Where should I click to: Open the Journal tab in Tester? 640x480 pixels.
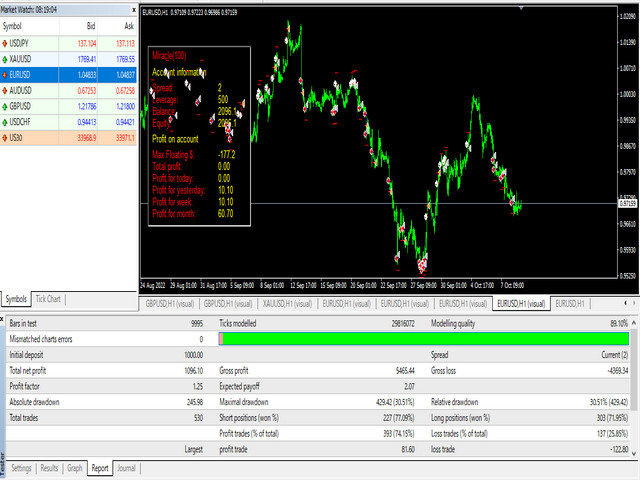tap(127, 468)
